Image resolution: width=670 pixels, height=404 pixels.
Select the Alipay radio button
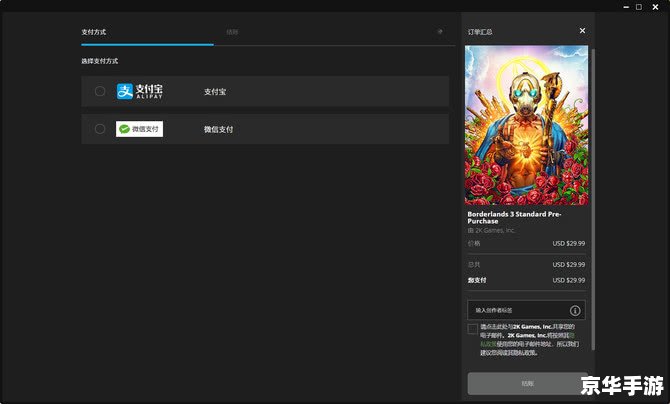[100, 91]
